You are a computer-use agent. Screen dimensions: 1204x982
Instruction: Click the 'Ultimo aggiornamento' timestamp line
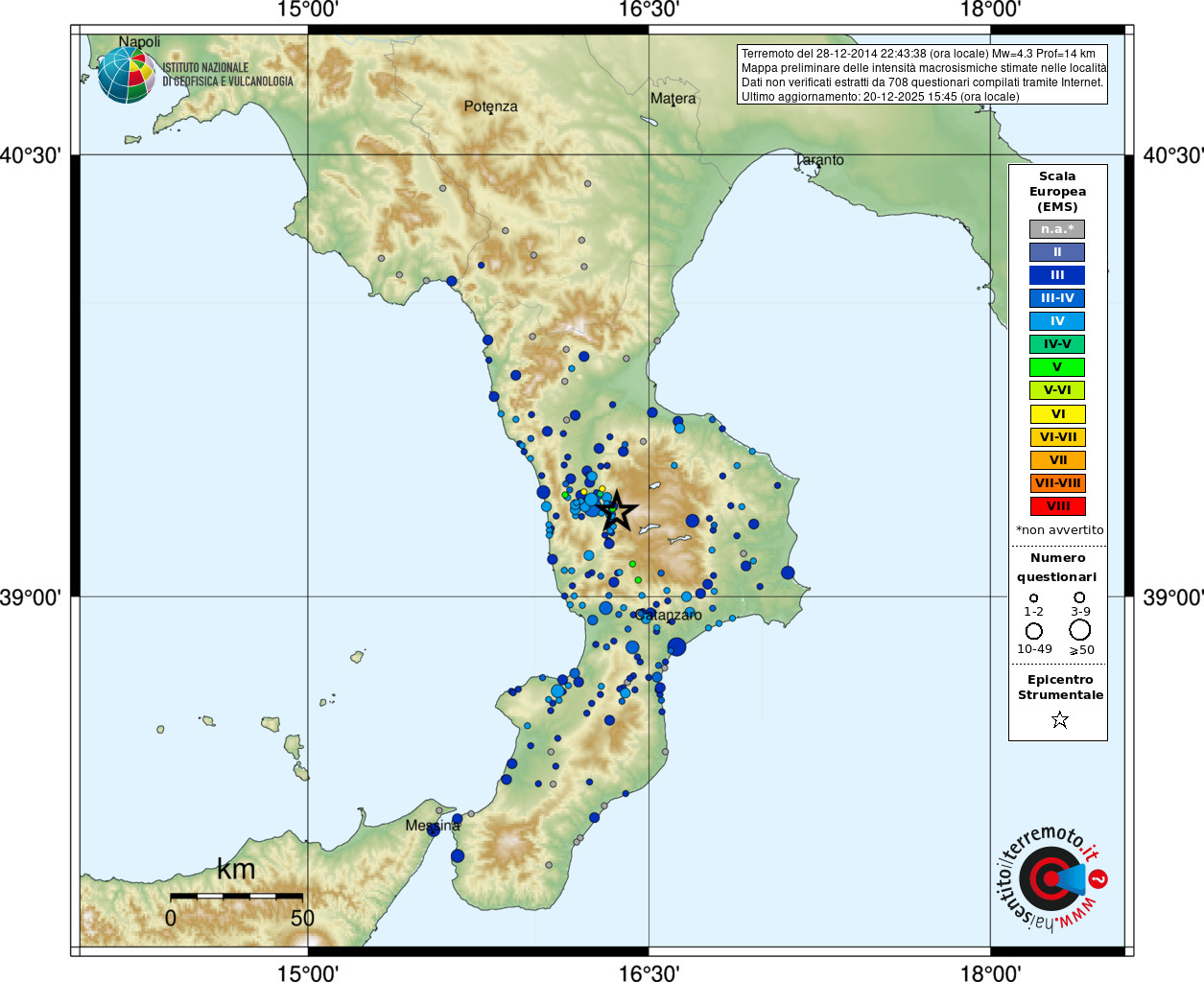click(880, 97)
